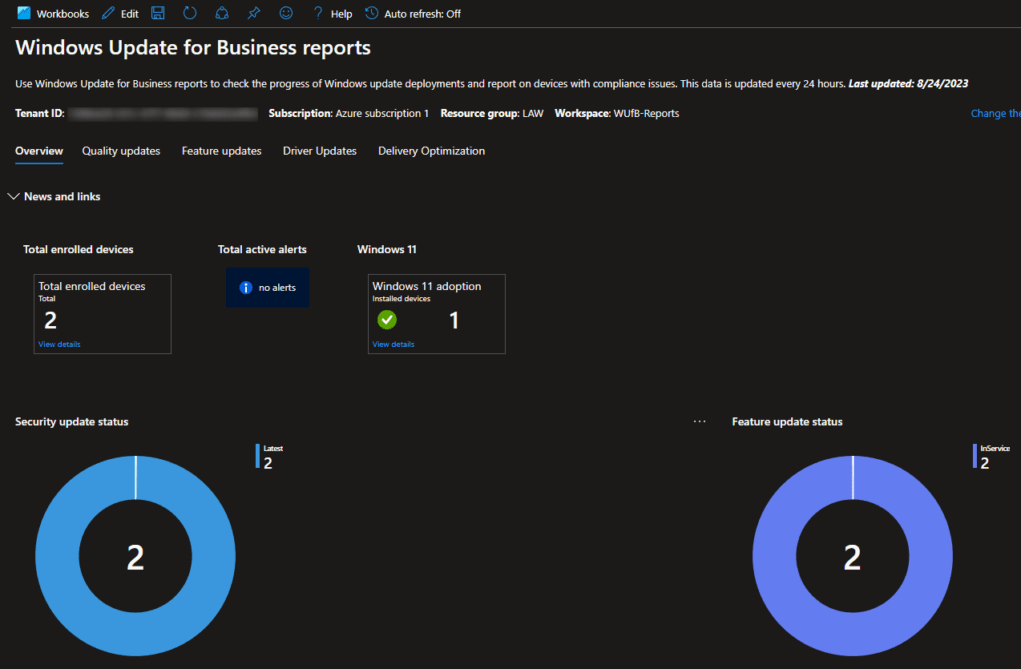The width and height of the screenshot is (1021, 669).
Task: Open Help using the question mark icon
Action: [317, 13]
